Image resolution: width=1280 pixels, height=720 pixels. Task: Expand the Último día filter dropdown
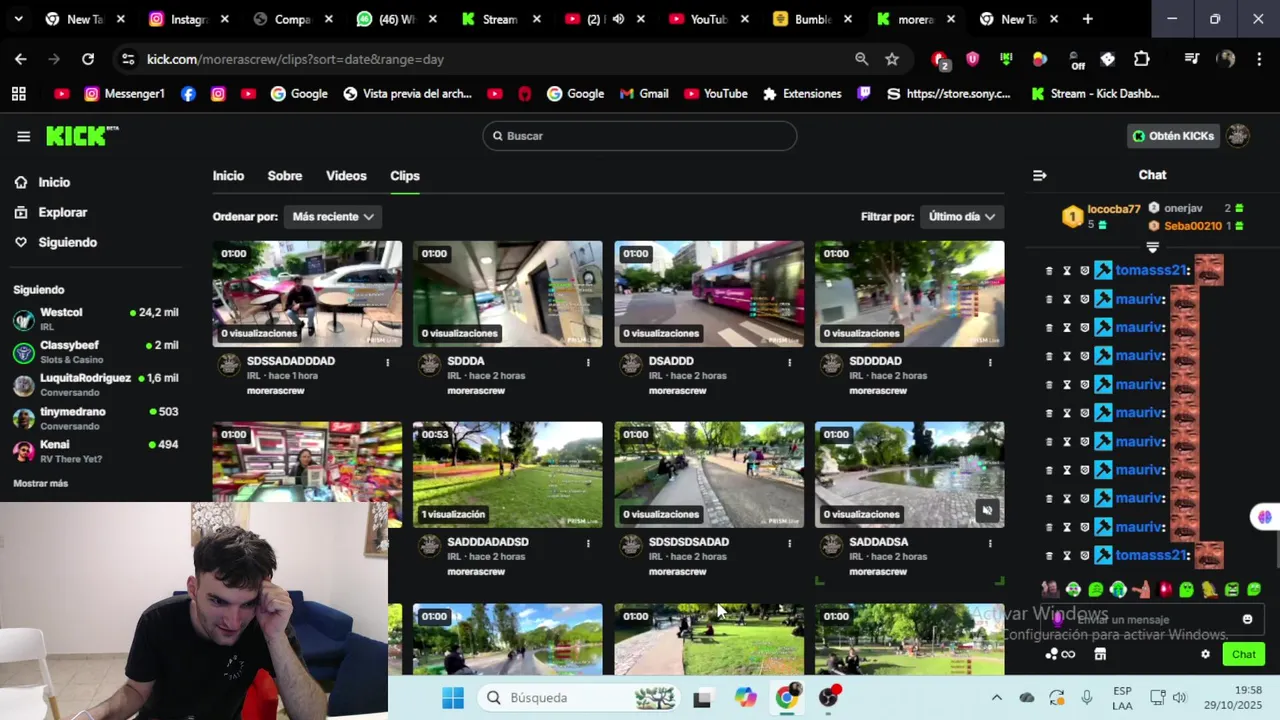pos(961,216)
